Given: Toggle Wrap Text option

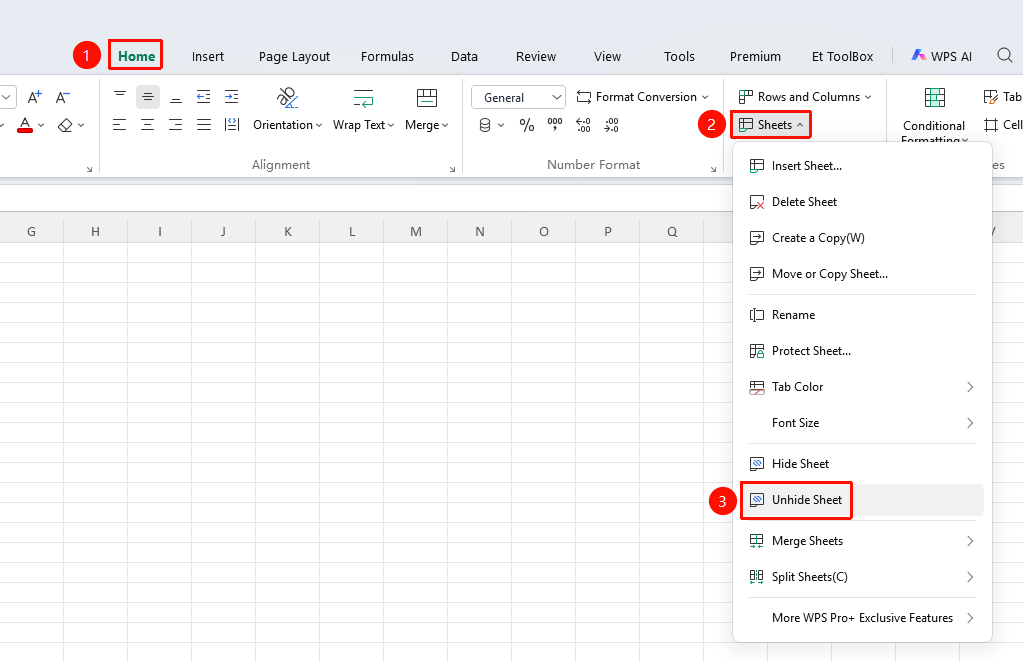Looking at the screenshot, I should pos(363,110).
